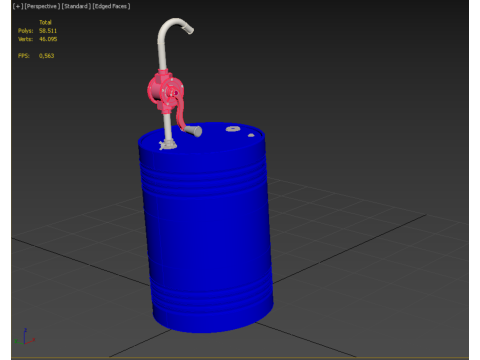Image resolution: width=480 pixels, height=360 pixels.
Task: Select the gray pump crank handle
Action: pyautogui.click(x=194, y=131)
